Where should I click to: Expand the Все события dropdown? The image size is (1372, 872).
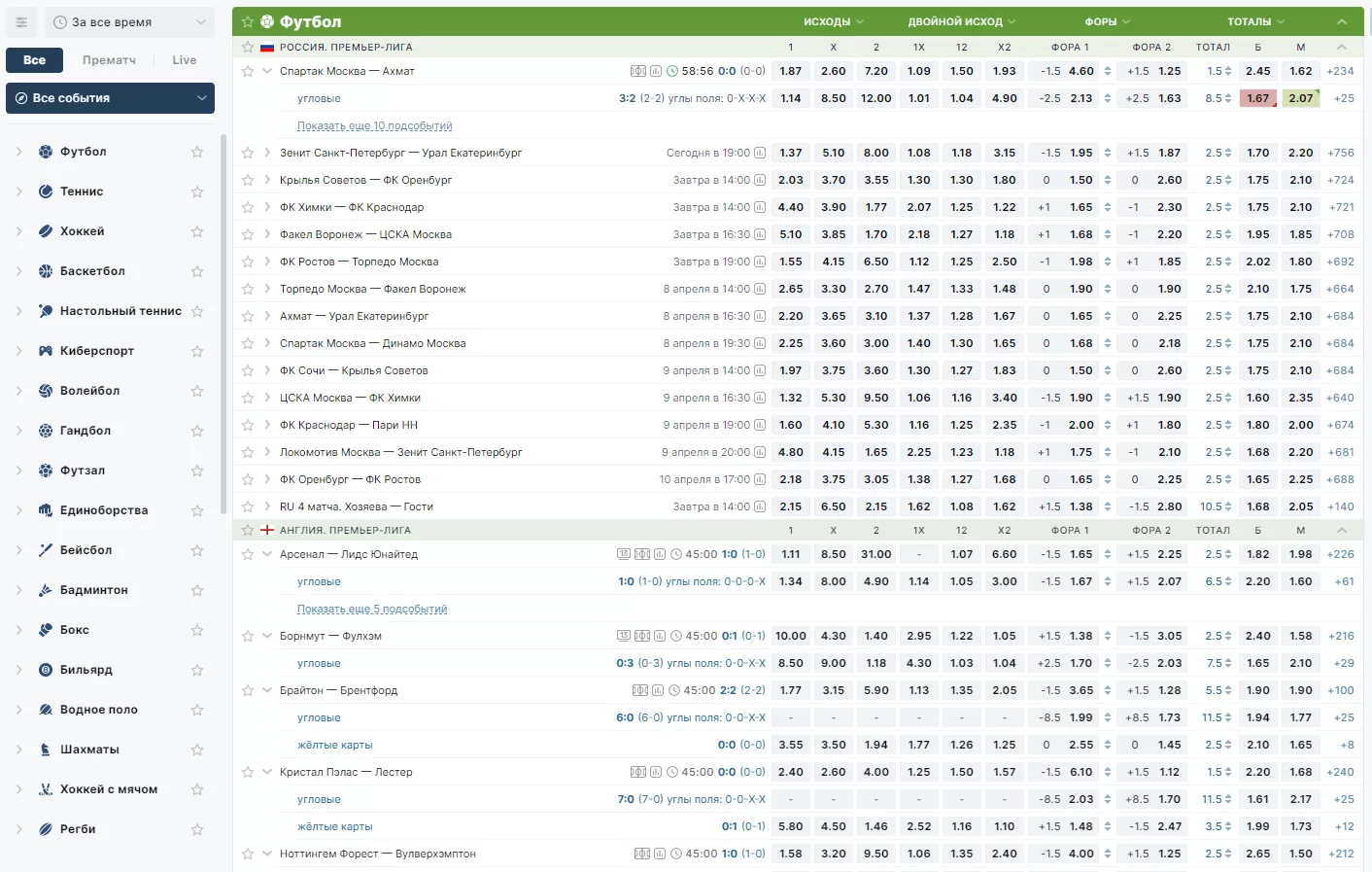[110, 98]
